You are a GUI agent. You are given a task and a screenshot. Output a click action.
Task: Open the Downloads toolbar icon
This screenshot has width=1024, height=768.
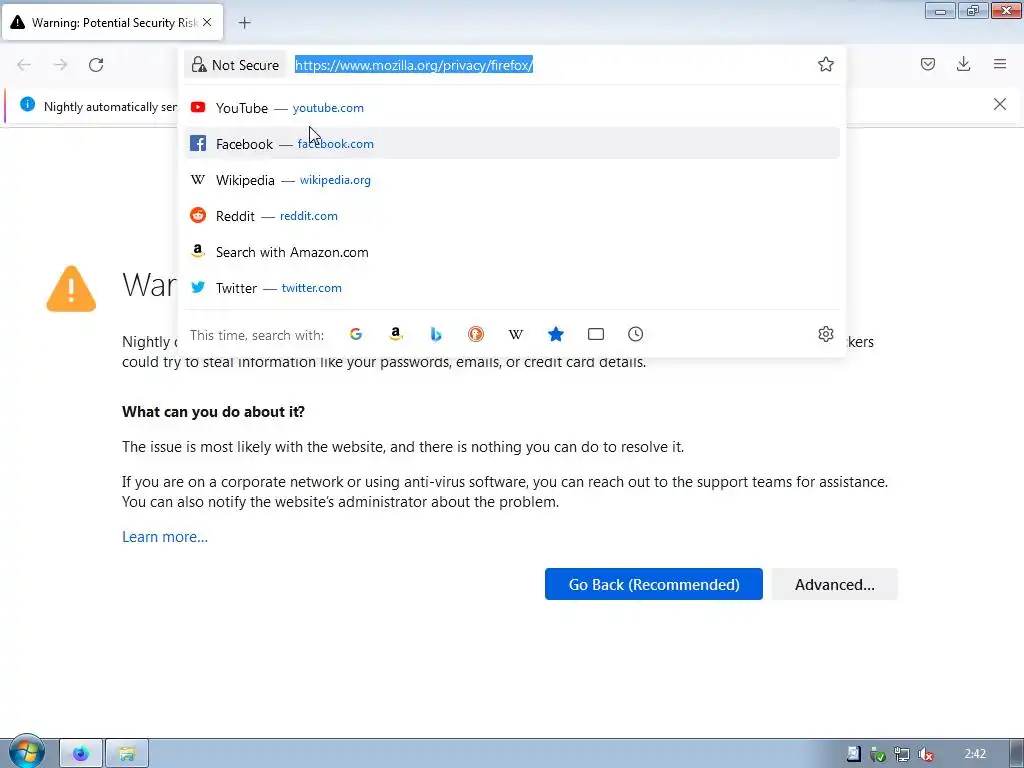coord(963,64)
